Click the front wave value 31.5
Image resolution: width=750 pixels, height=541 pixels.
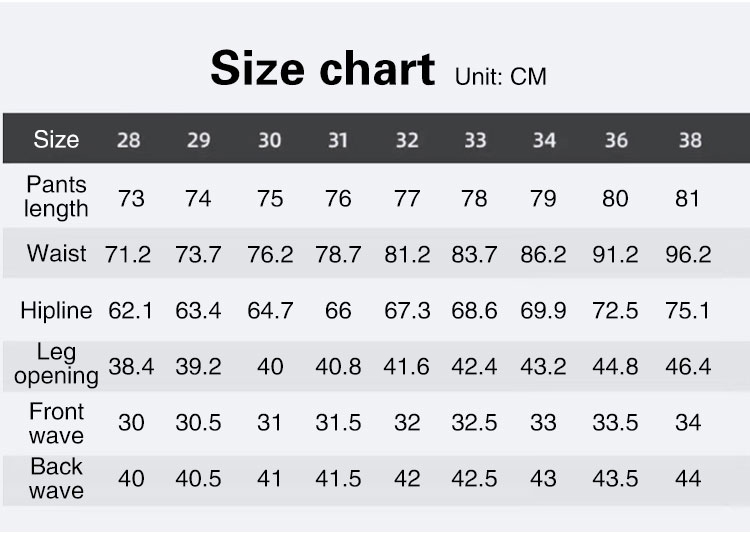click(338, 422)
